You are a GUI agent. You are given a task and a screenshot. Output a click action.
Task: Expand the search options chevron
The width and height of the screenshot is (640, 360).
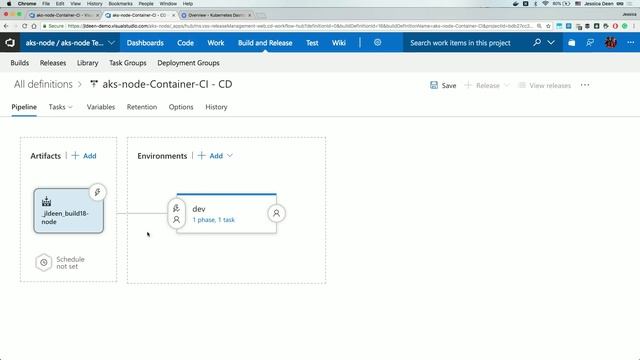[551, 42]
